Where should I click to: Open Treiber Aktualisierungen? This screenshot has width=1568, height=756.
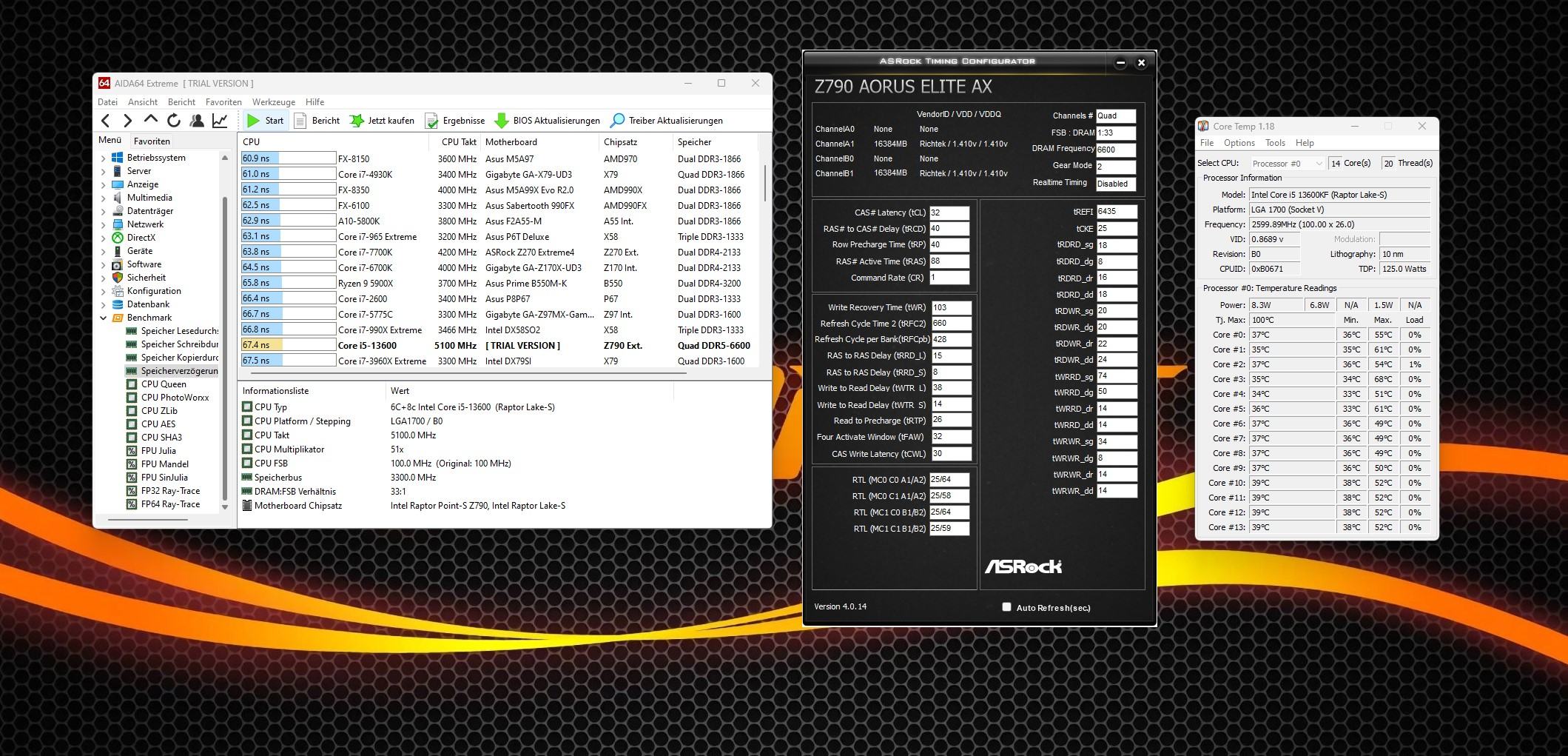666,121
